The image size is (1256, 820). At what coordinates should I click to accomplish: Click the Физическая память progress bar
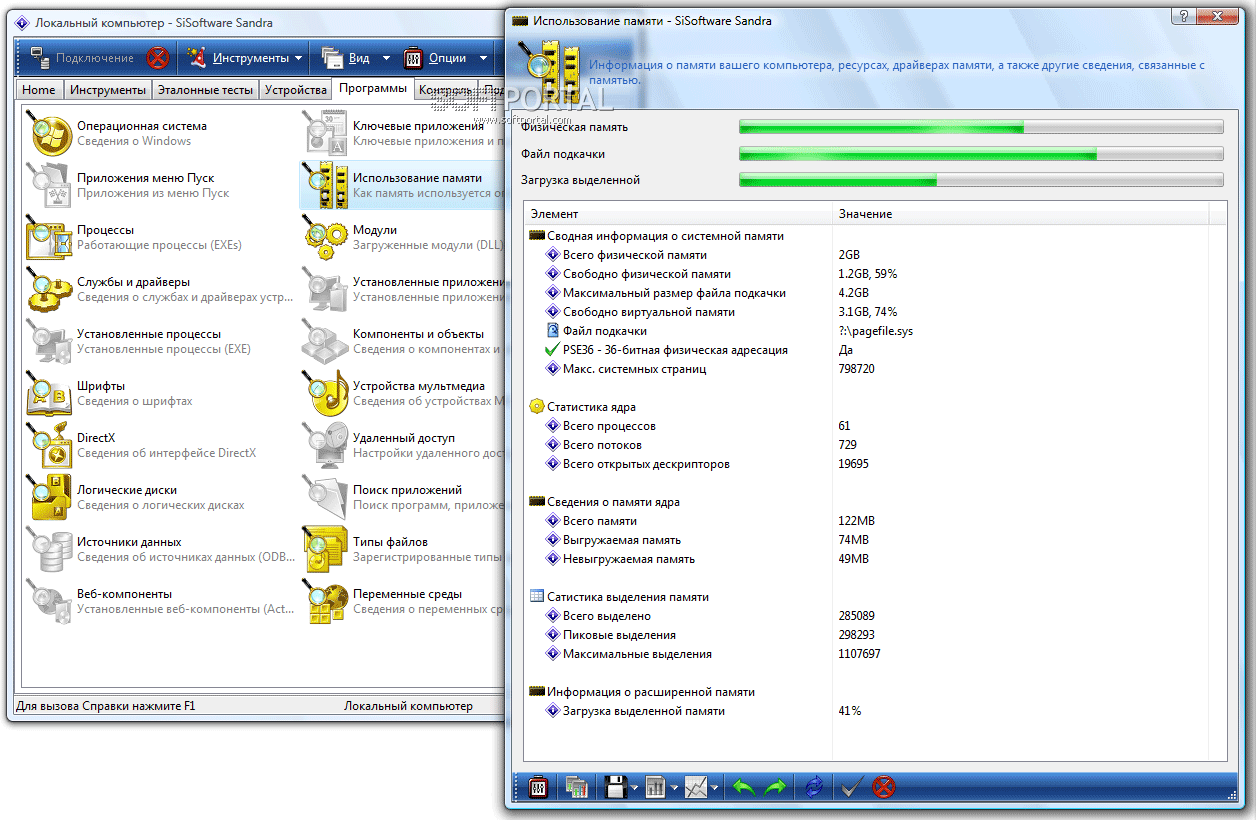pyautogui.click(x=980, y=127)
